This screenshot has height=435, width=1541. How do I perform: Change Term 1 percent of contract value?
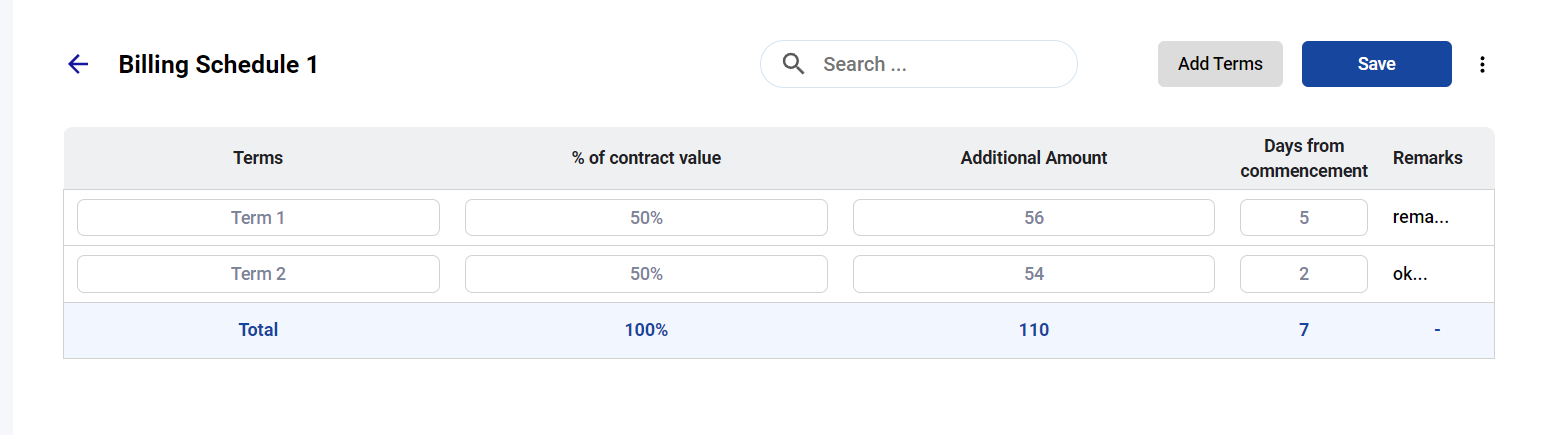646,218
